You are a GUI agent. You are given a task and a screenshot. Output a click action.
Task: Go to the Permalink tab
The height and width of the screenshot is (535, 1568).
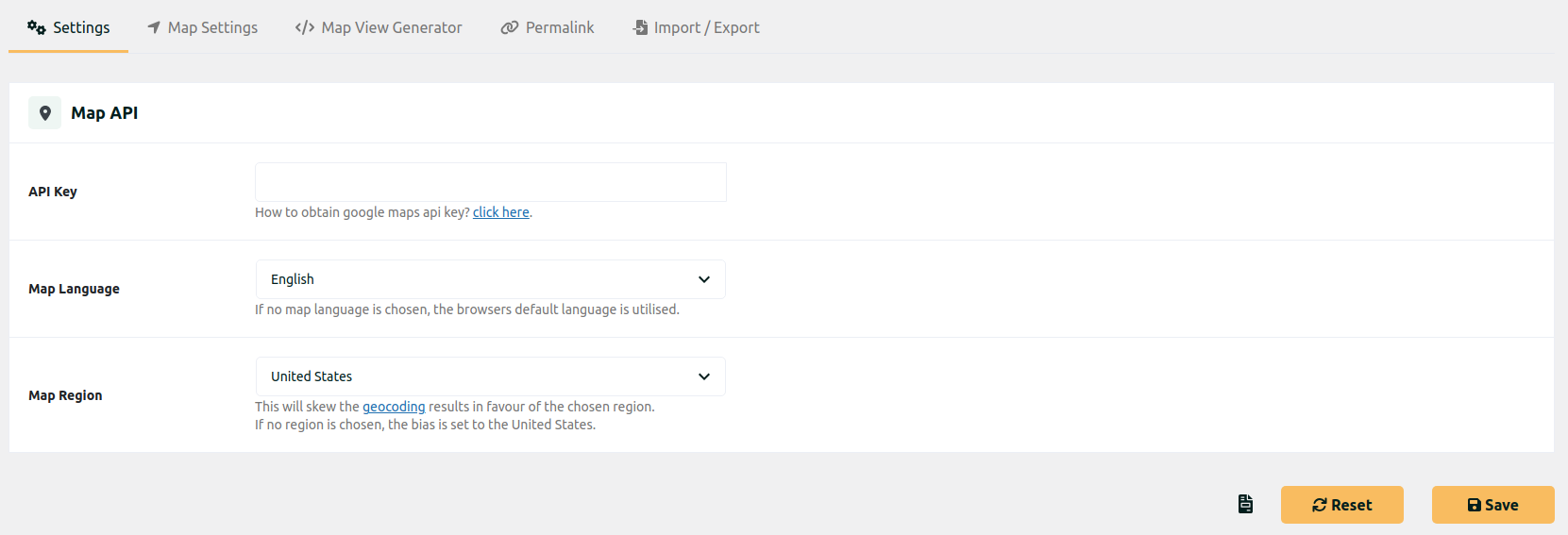coord(548,27)
